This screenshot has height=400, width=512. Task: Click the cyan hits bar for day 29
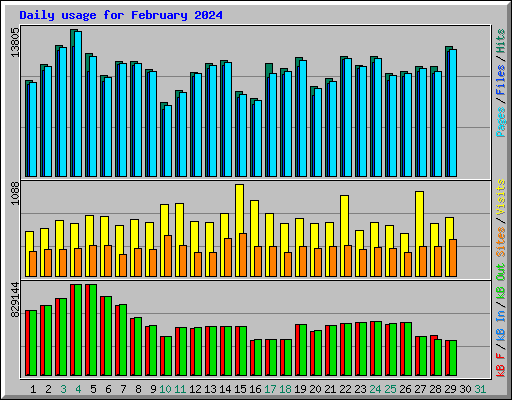click(x=453, y=113)
